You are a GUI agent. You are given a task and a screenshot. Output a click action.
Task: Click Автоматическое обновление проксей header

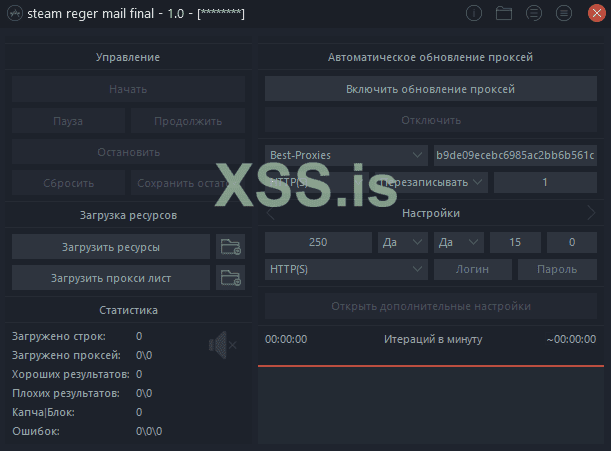(430, 57)
